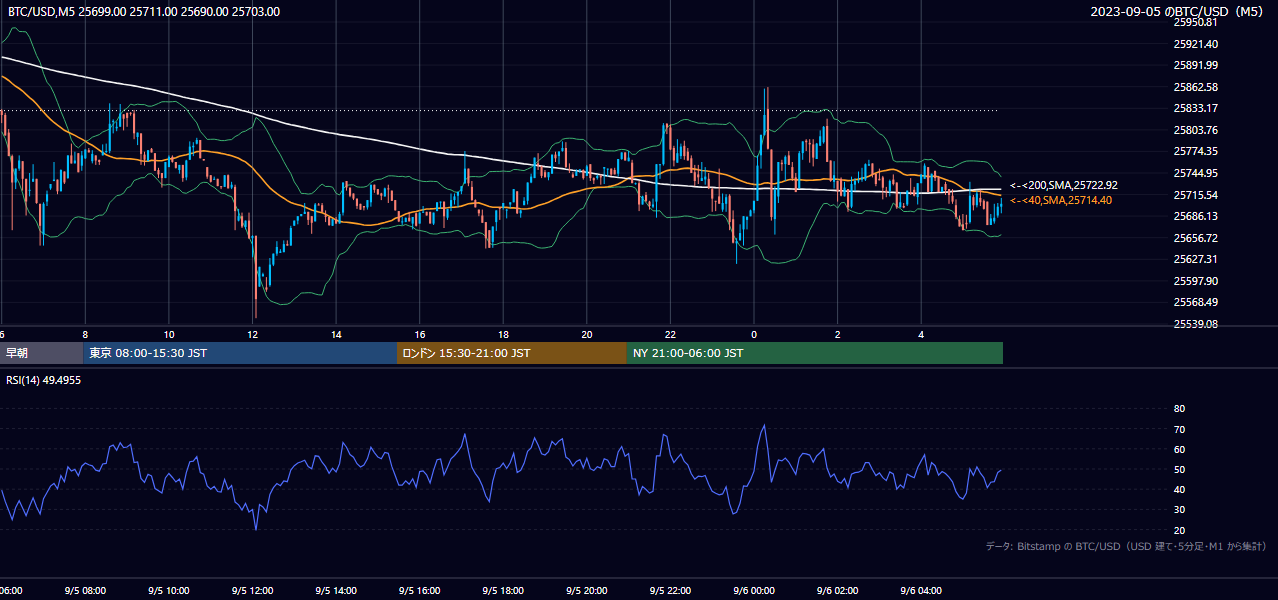Select the ロンドン 15:30-21:00 JST session band

point(512,353)
